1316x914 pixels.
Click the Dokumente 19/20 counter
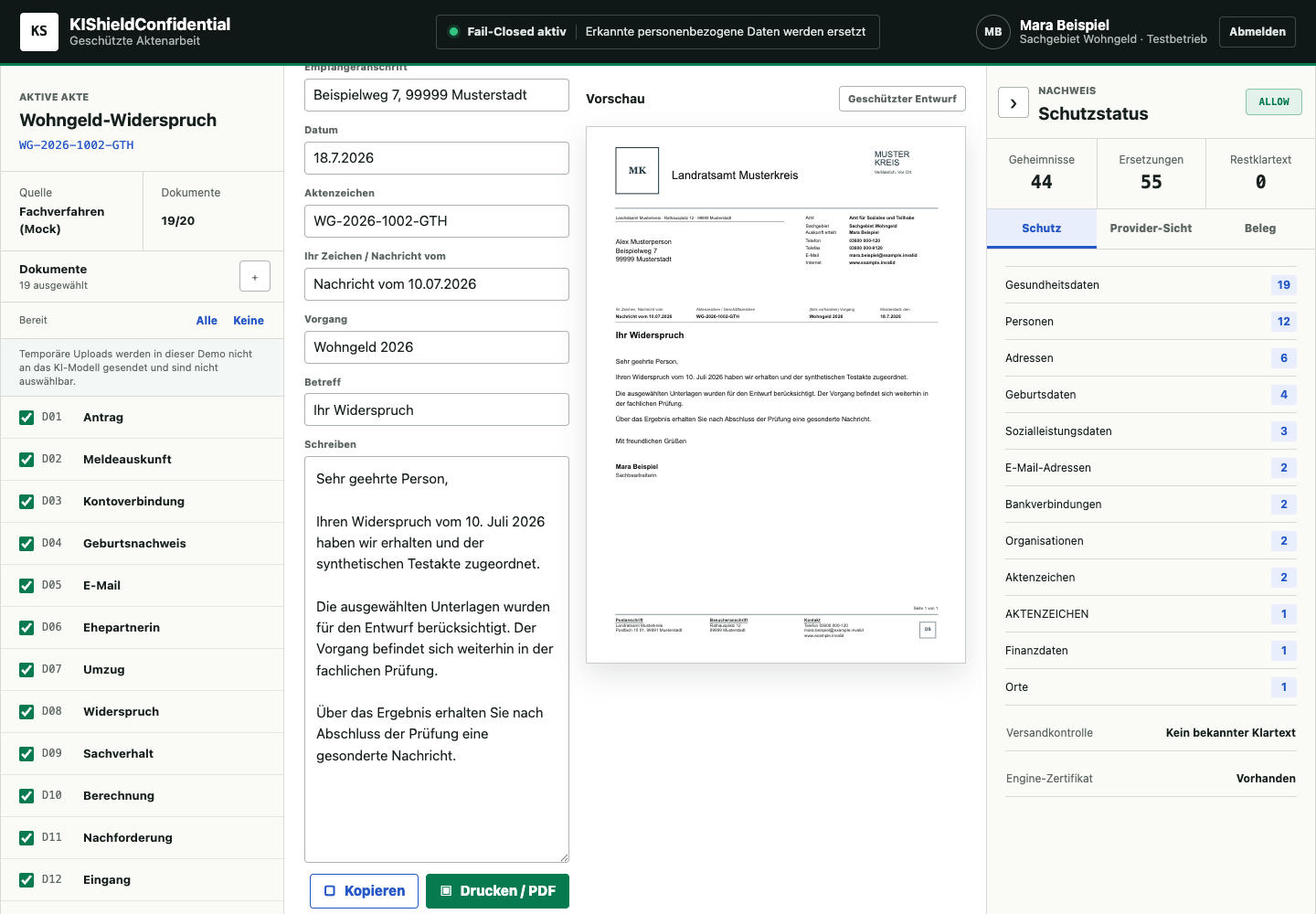point(213,211)
